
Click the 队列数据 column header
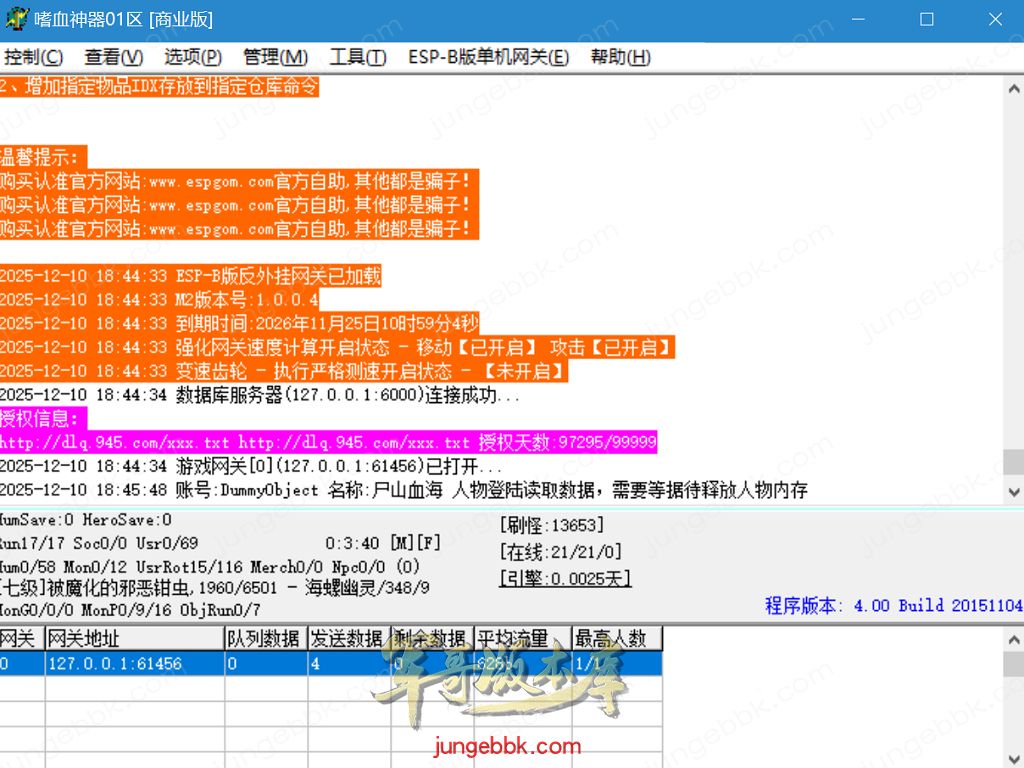(265, 639)
